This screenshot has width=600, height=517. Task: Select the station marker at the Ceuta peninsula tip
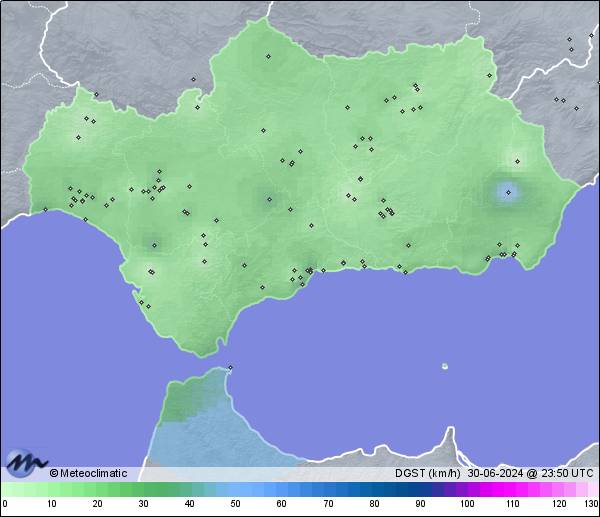[x=230, y=367]
